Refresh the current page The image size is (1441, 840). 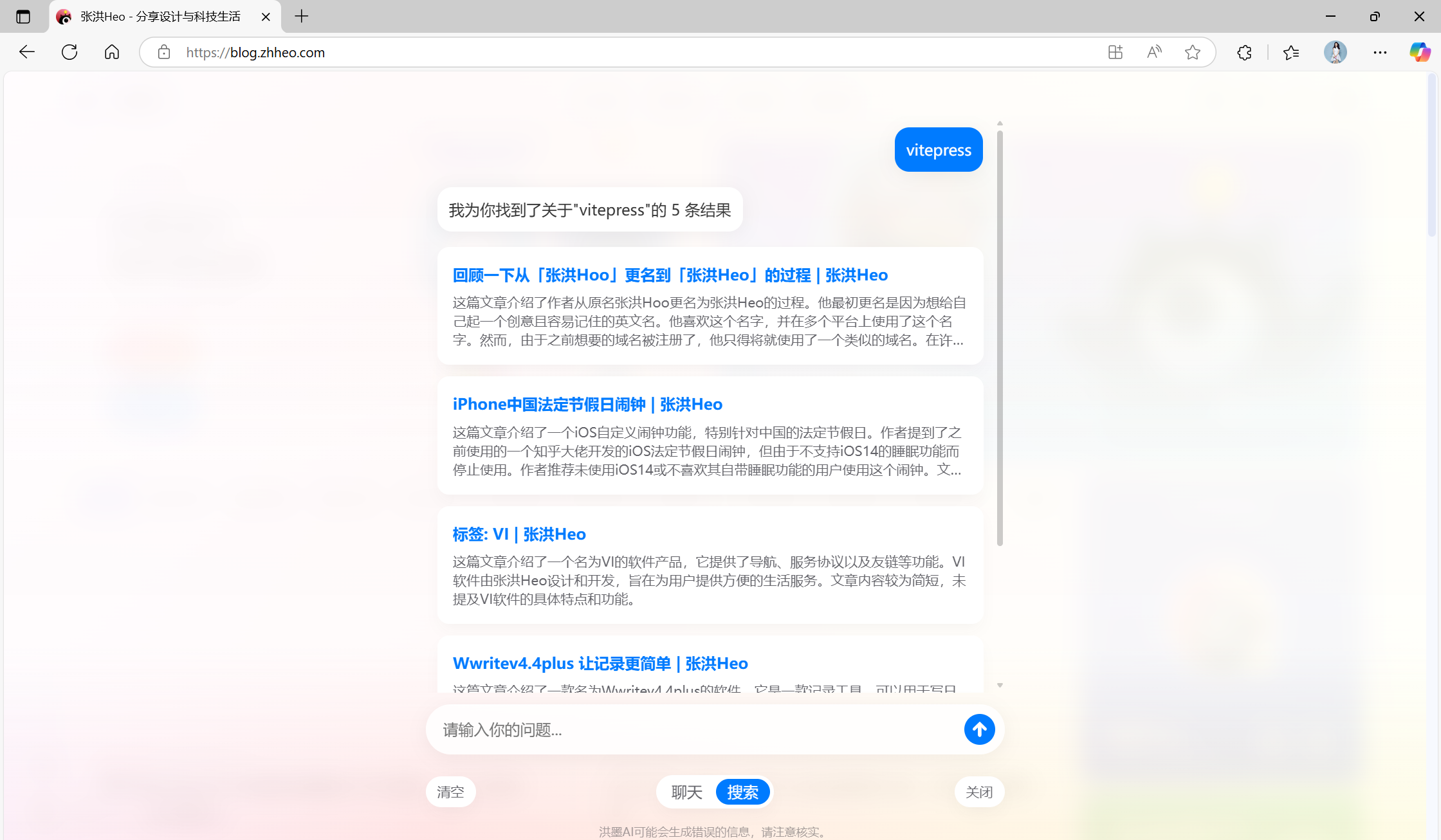pos(69,52)
